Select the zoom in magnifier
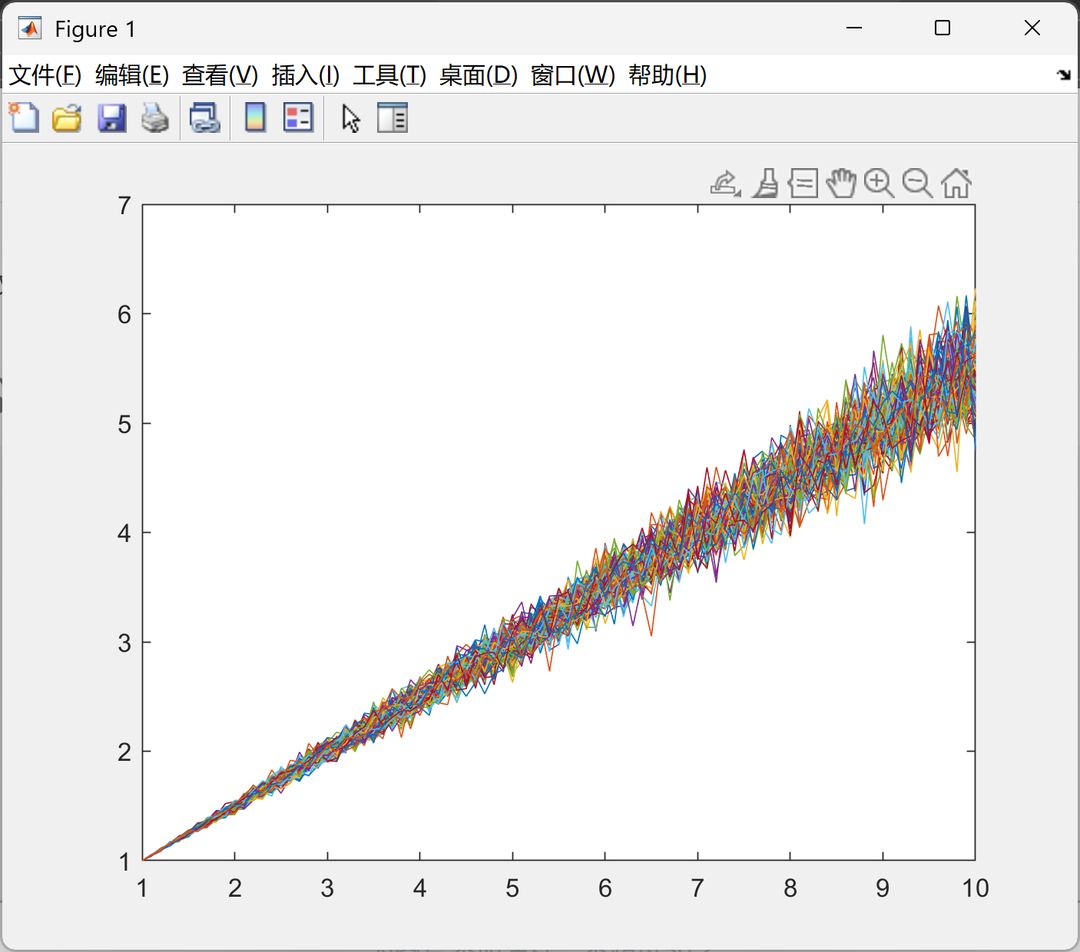 [879, 184]
